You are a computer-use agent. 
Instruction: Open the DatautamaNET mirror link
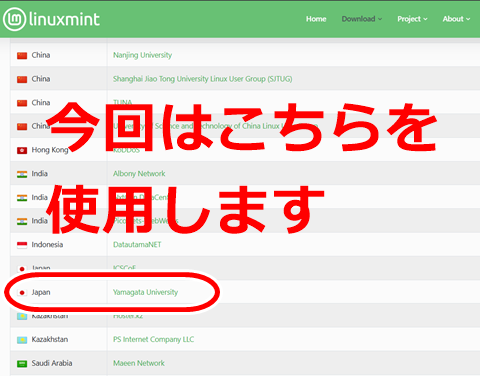tap(137, 245)
